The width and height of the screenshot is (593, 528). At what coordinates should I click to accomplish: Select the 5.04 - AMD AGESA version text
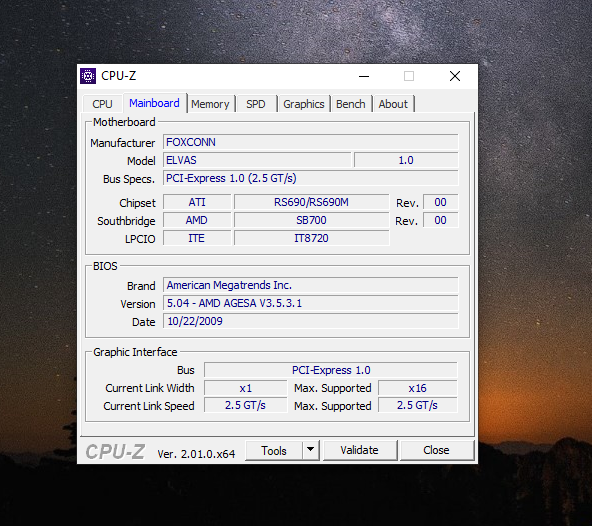[310, 303]
